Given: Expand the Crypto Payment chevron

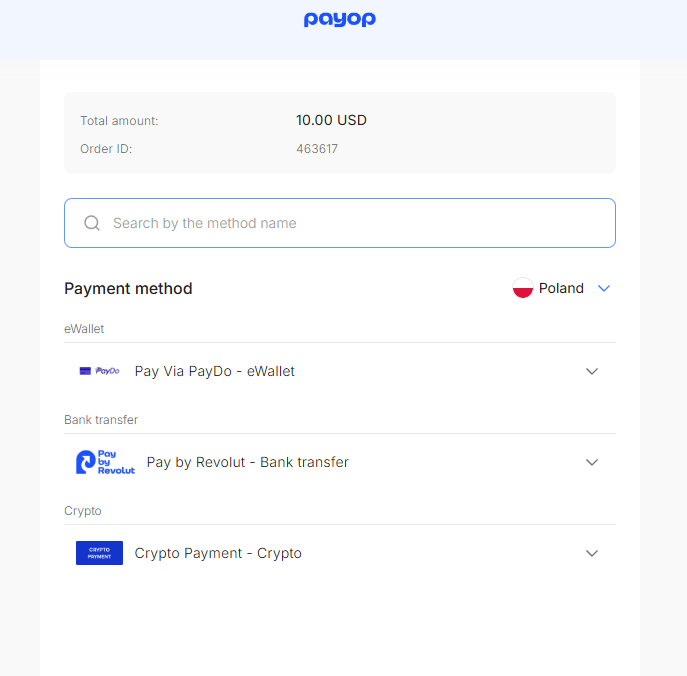Looking at the screenshot, I should click(x=592, y=553).
